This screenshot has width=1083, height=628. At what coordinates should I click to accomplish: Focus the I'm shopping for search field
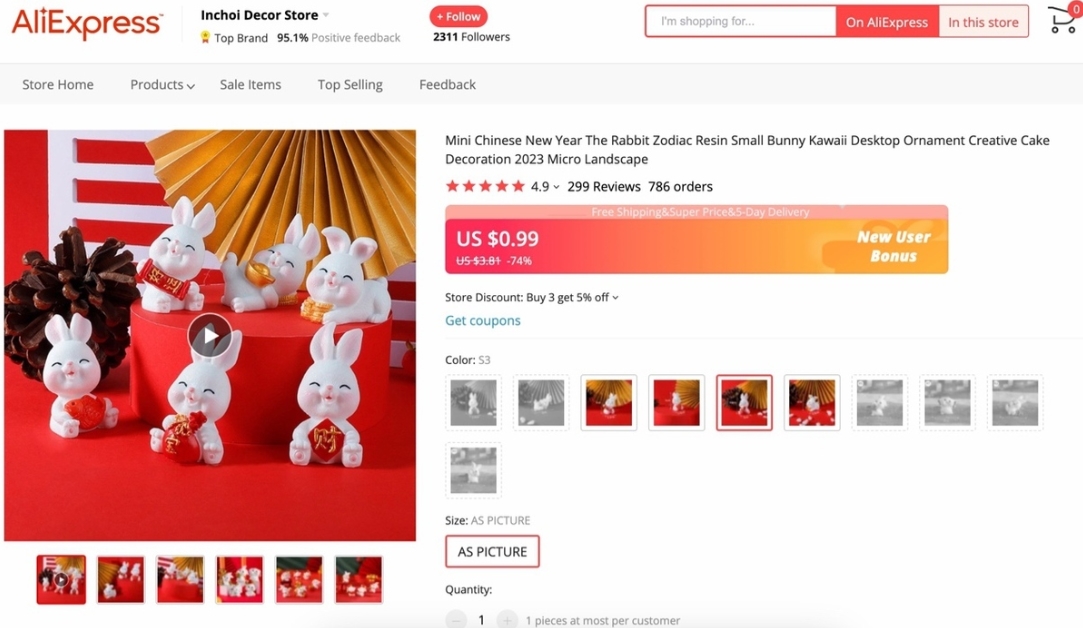click(x=740, y=21)
